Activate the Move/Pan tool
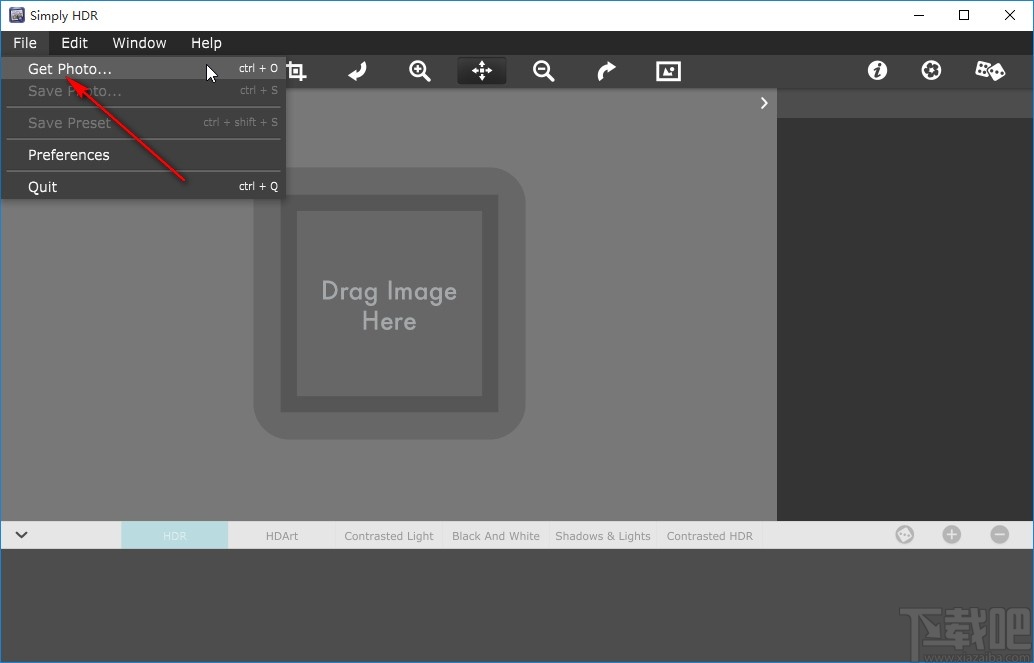The height and width of the screenshot is (663, 1034). click(482, 71)
